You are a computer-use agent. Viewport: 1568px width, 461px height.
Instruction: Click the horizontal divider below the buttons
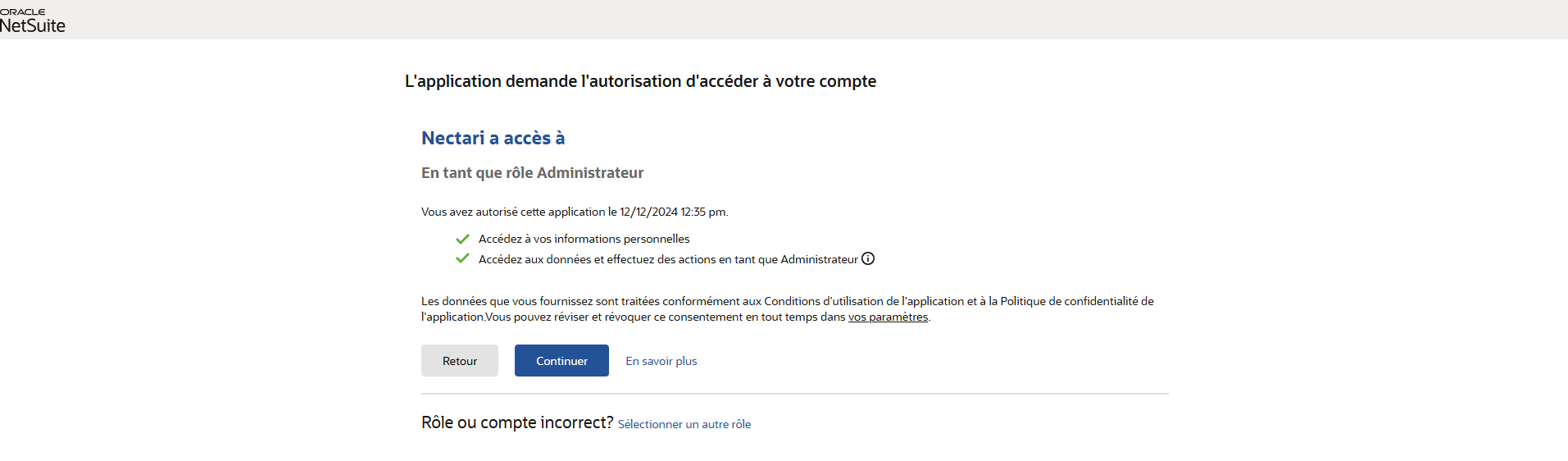tap(795, 394)
